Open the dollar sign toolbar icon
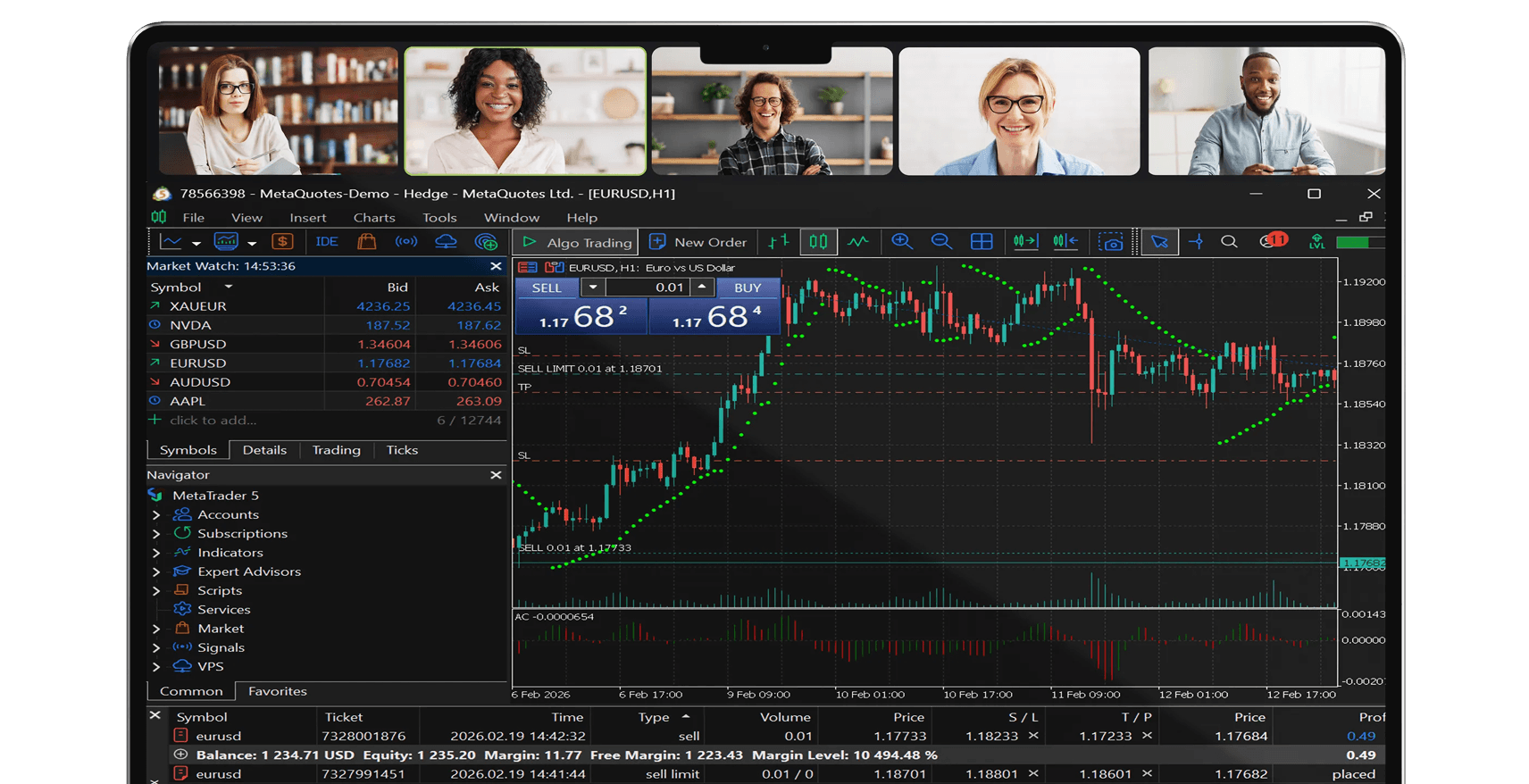Image resolution: width=1529 pixels, height=784 pixels. coord(282,242)
